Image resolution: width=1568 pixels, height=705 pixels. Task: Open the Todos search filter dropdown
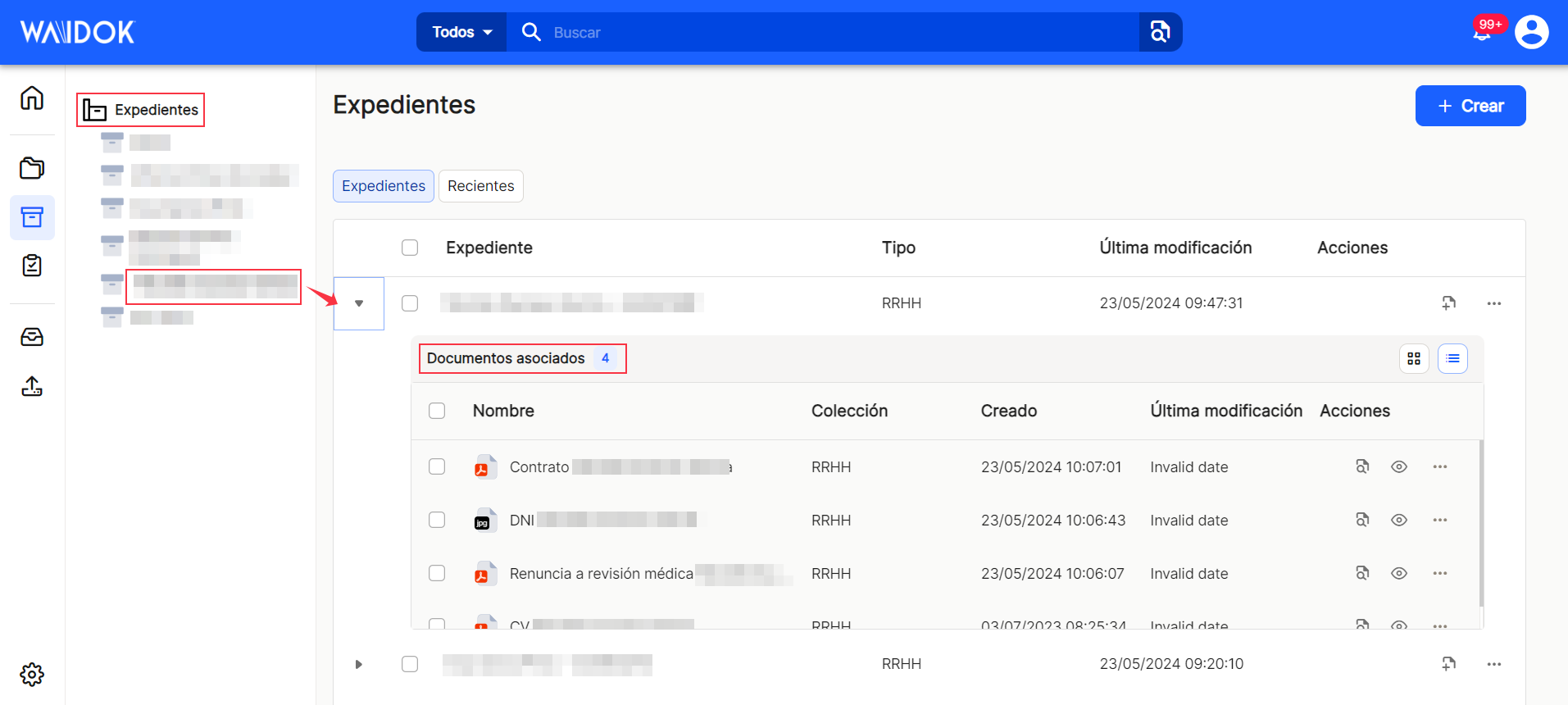[461, 32]
